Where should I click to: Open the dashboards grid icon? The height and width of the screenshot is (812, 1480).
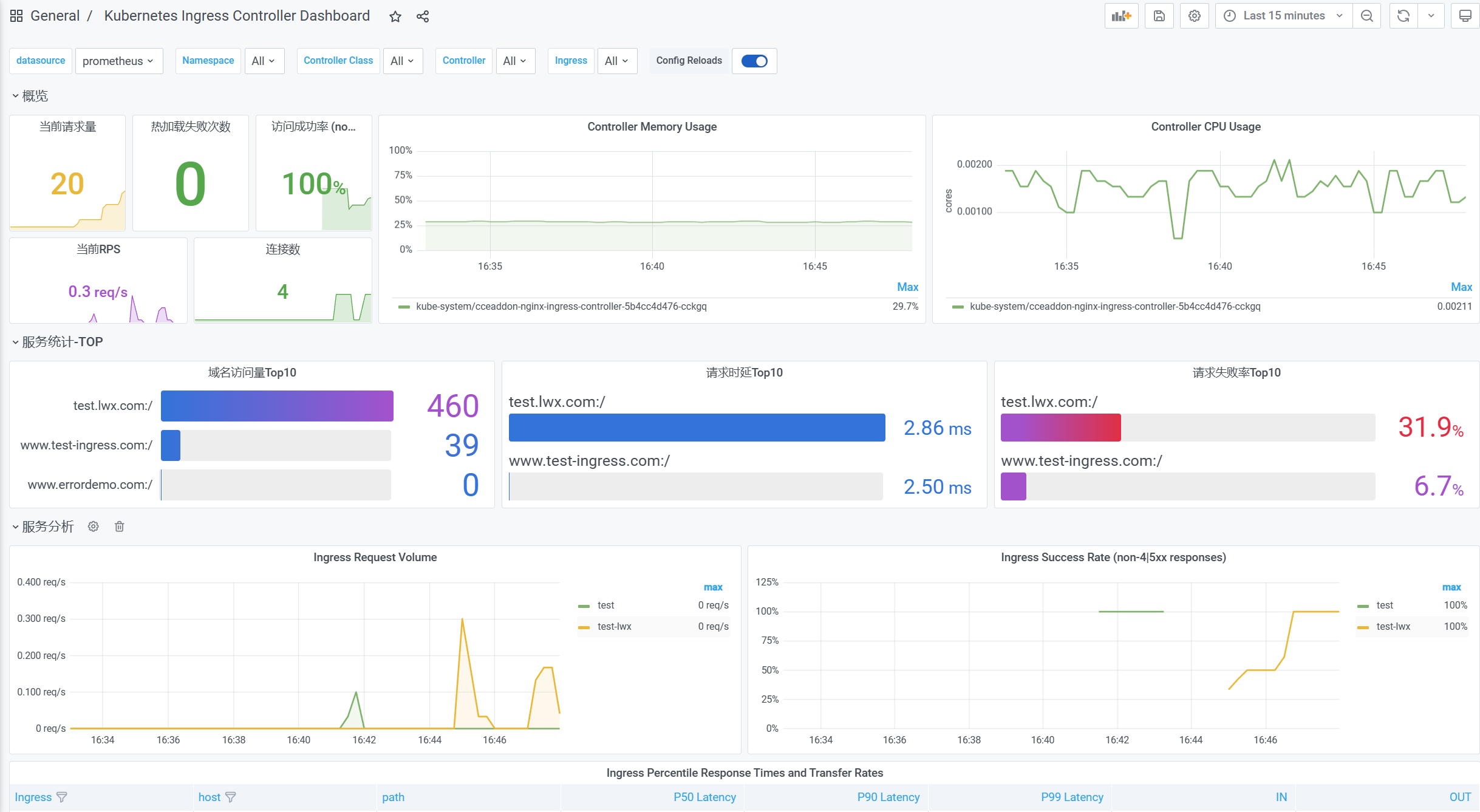[x=16, y=16]
